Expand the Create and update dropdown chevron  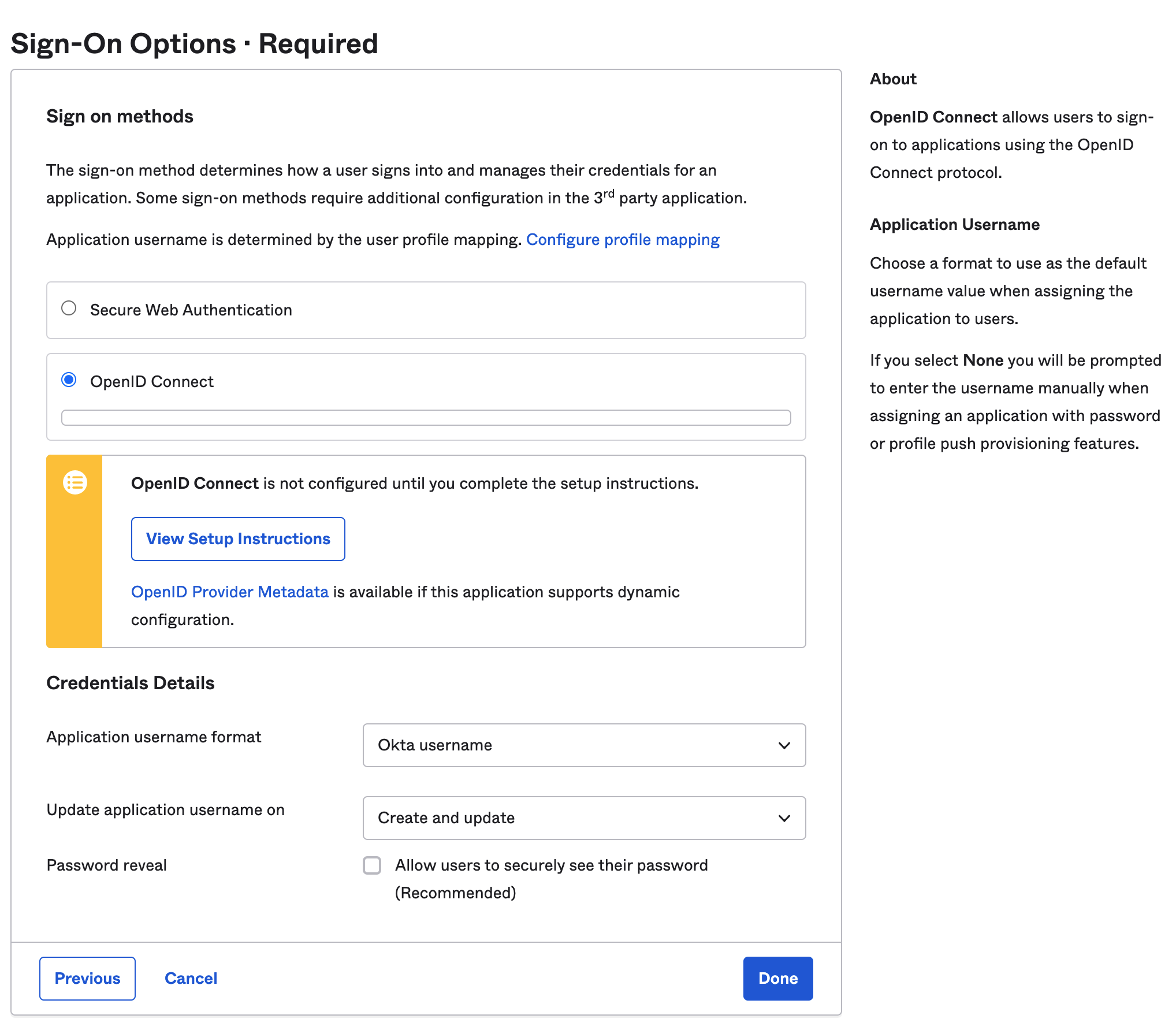point(784,817)
